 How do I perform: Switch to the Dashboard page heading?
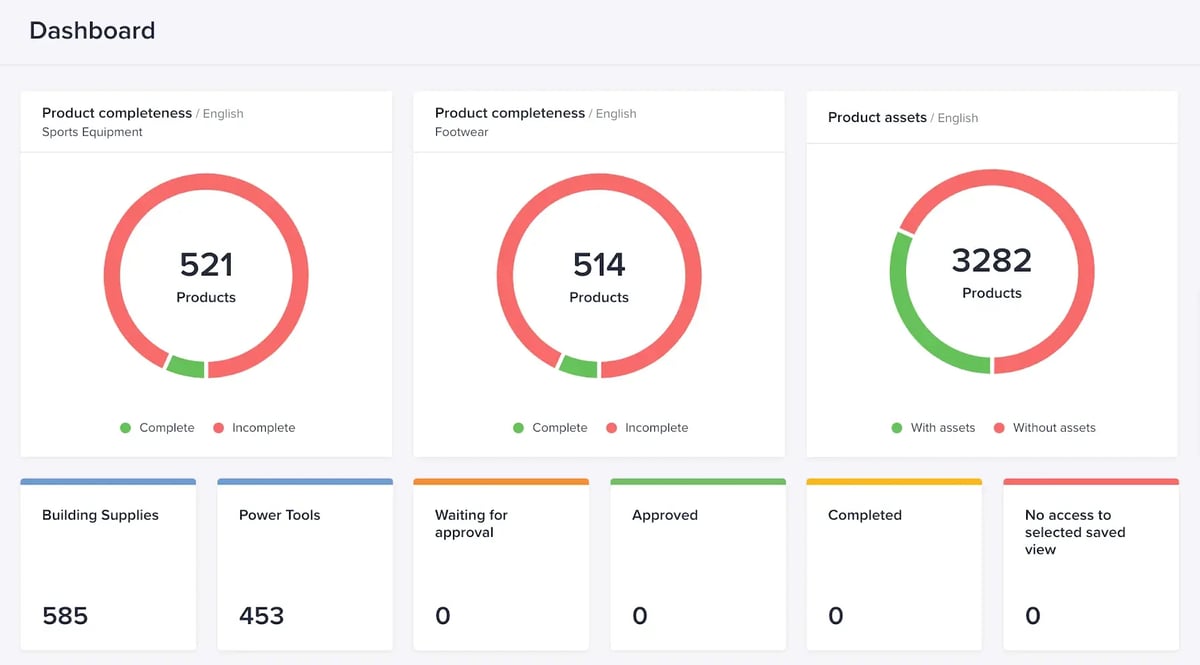click(92, 31)
